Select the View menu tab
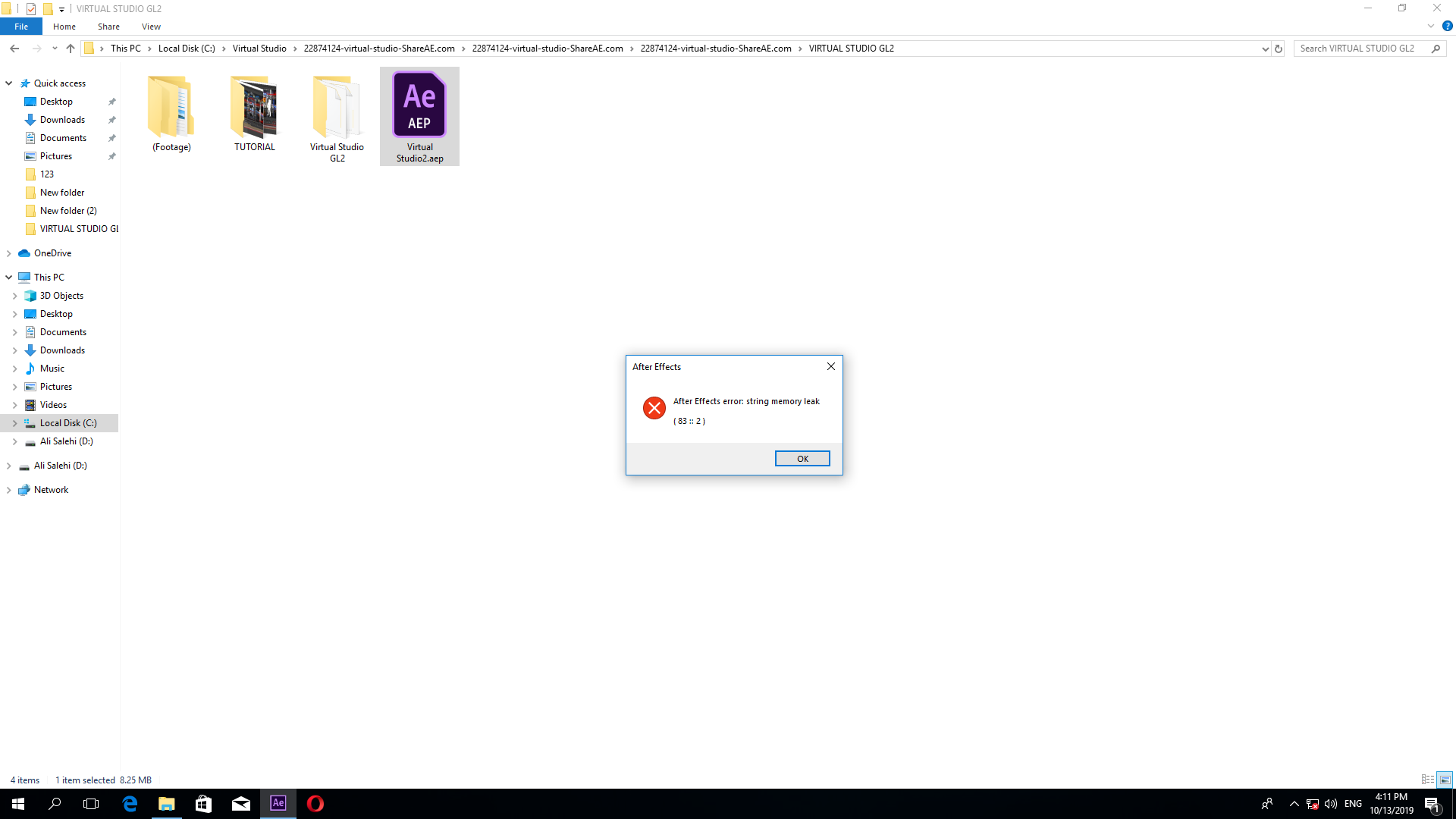This screenshot has width=1456, height=819. (x=151, y=27)
